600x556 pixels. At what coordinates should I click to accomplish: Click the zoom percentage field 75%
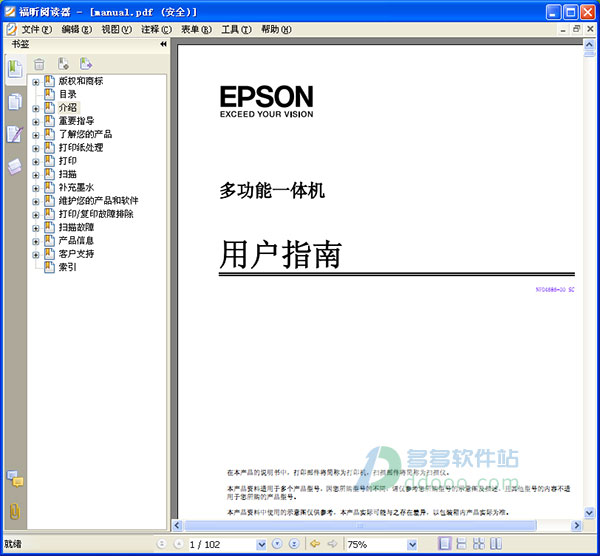pyautogui.click(x=376, y=544)
